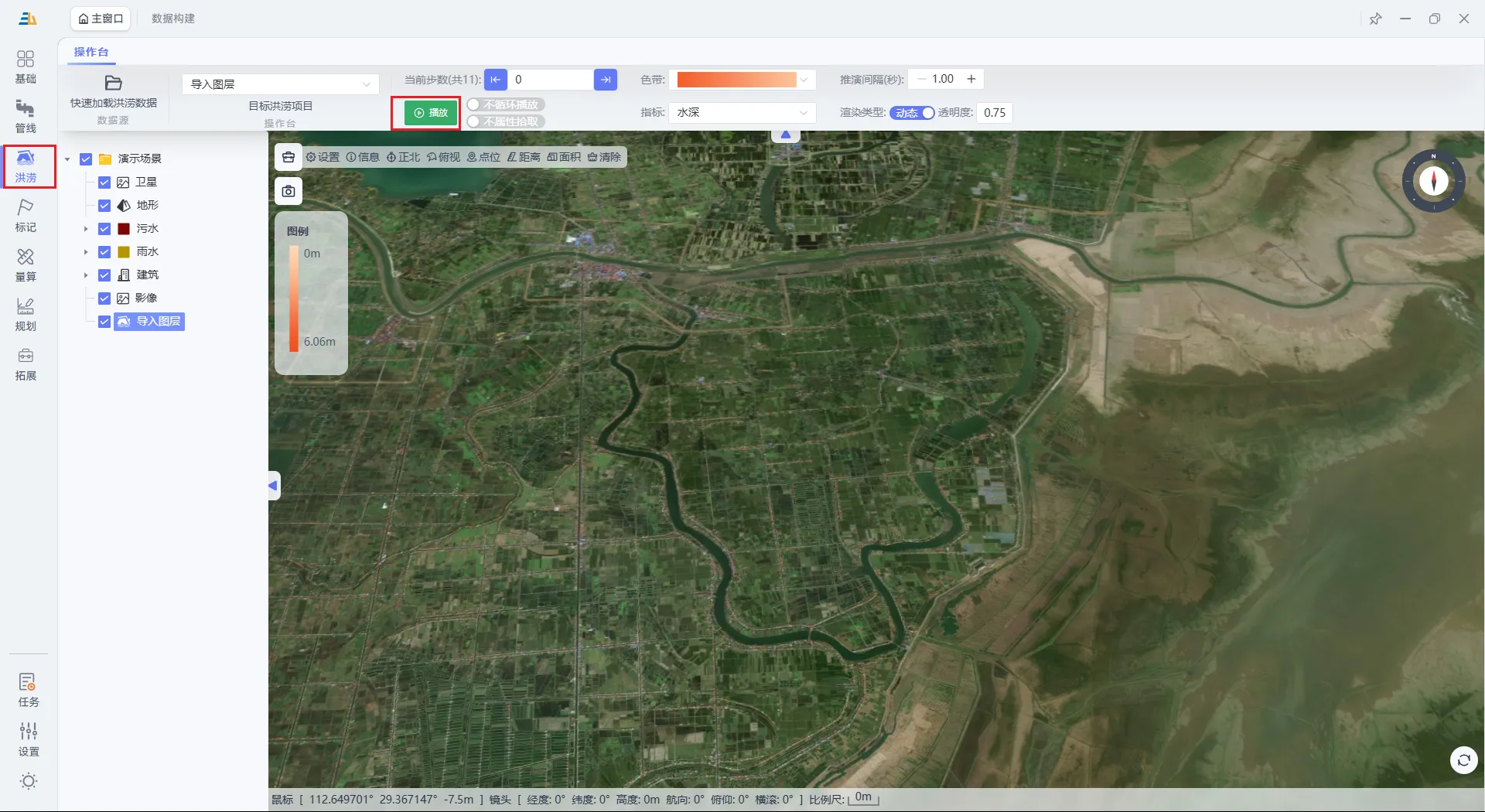Toggle the 动态 render type switch
Image resolution: width=1485 pixels, height=812 pixels.
[912, 113]
